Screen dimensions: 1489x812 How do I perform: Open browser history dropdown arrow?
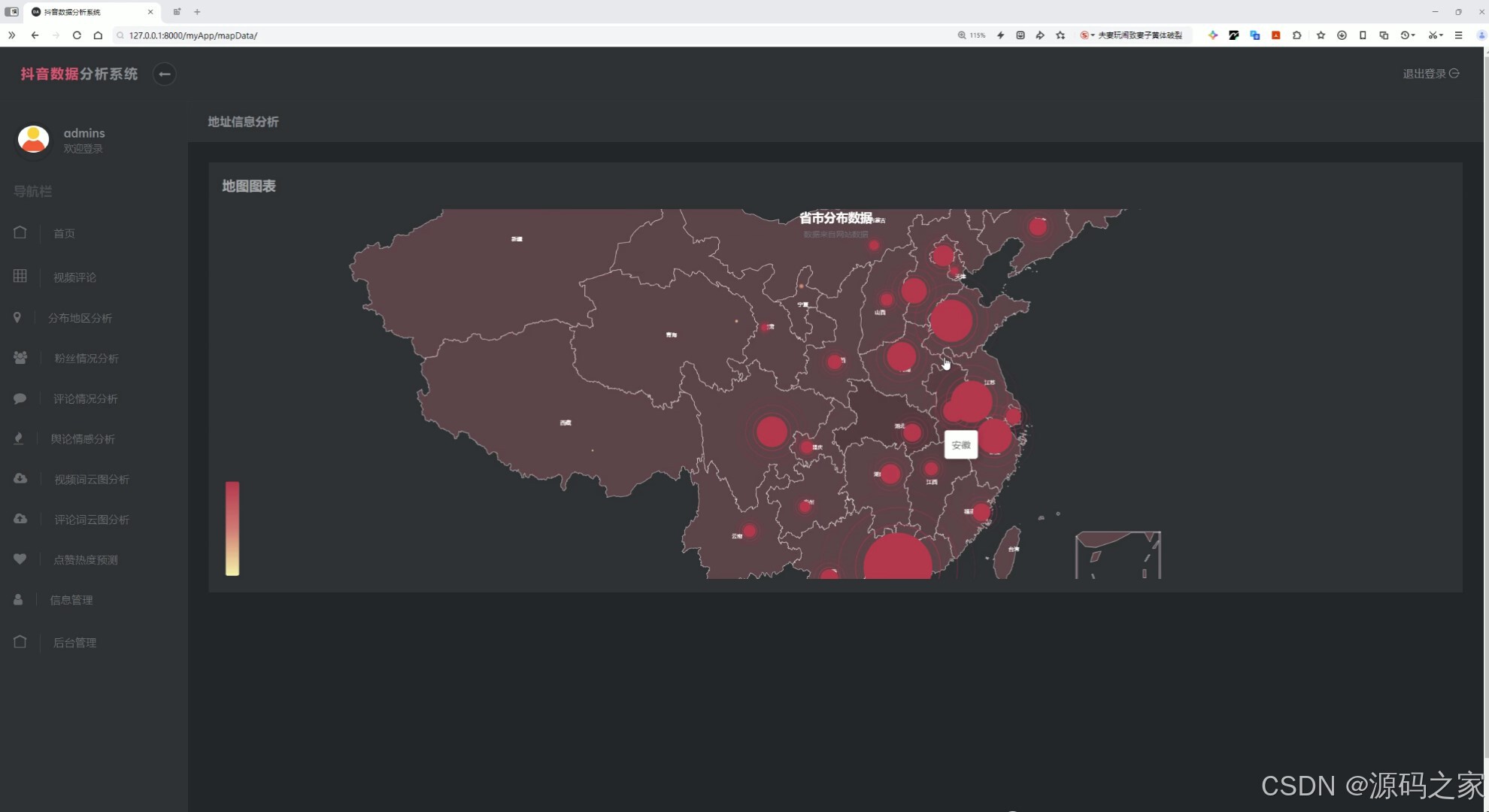tap(1414, 35)
